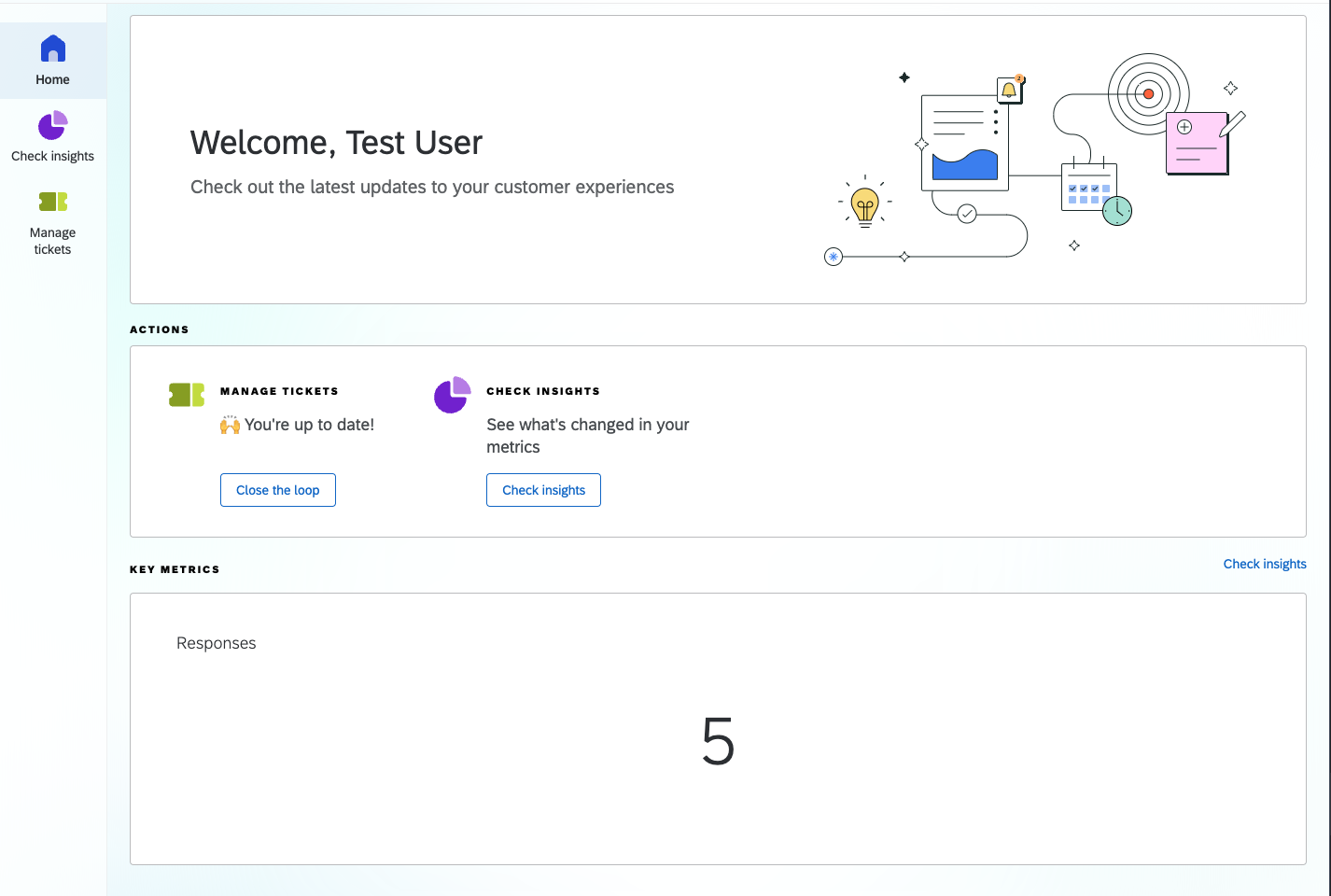This screenshot has height=896, width=1331.
Task: Click the CHECK INSIGHTS heading in Actions
Action: (x=543, y=391)
